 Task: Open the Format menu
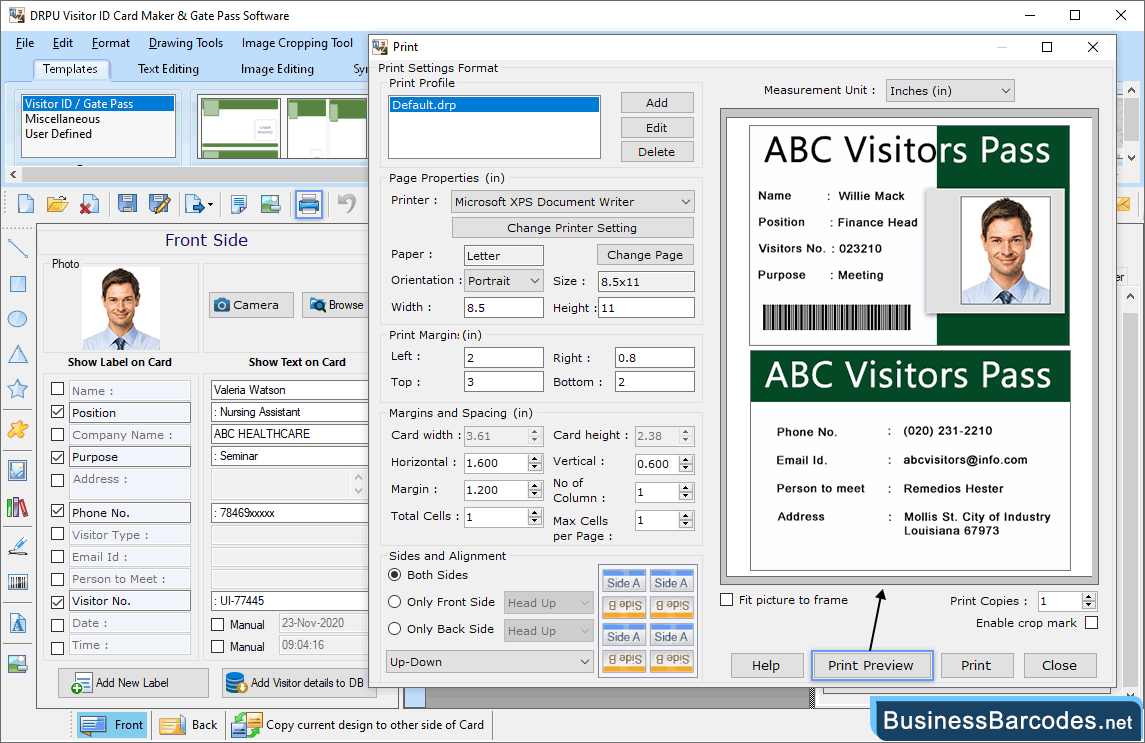click(111, 43)
